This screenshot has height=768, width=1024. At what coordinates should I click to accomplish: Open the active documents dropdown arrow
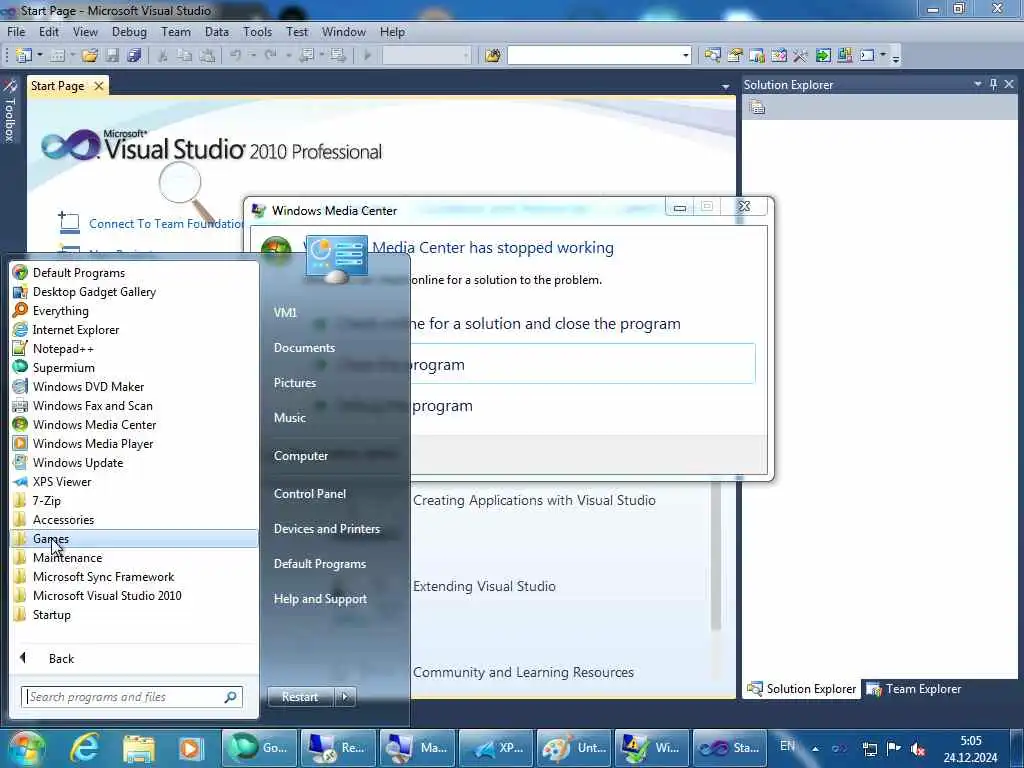[x=725, y=87]
